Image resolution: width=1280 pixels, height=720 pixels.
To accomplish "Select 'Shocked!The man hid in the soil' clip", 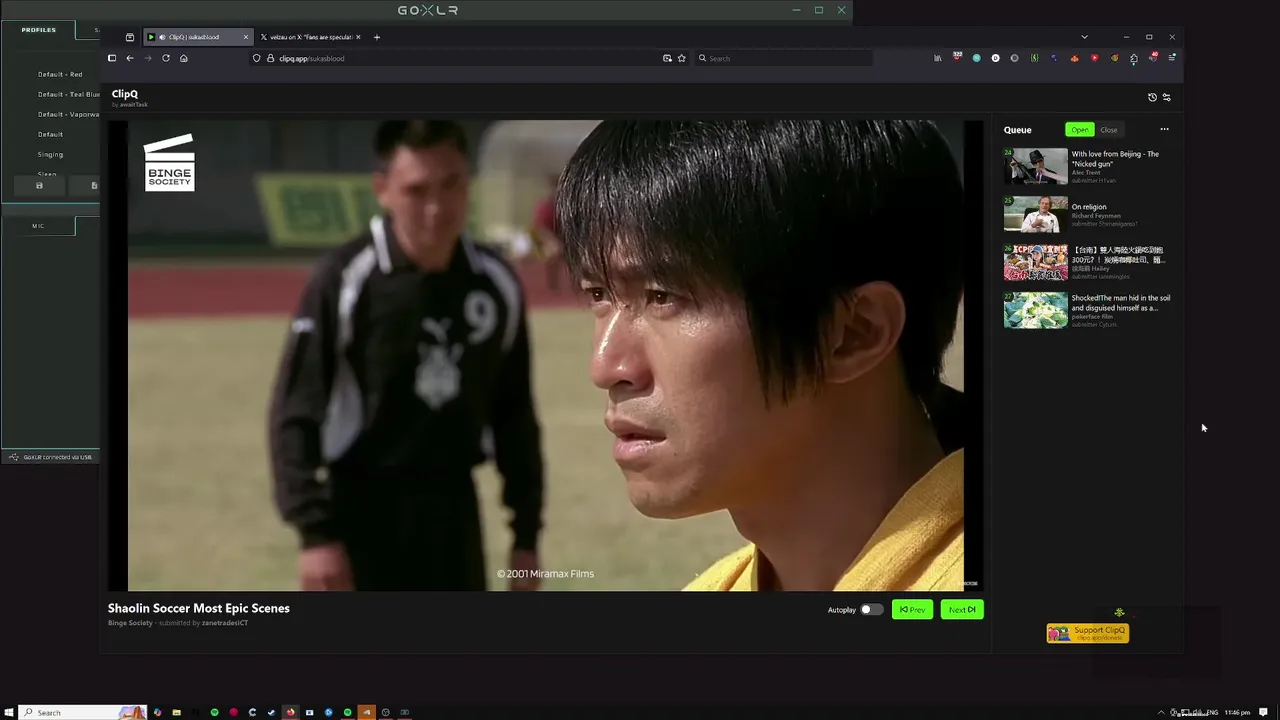I will click(1086, 310).
